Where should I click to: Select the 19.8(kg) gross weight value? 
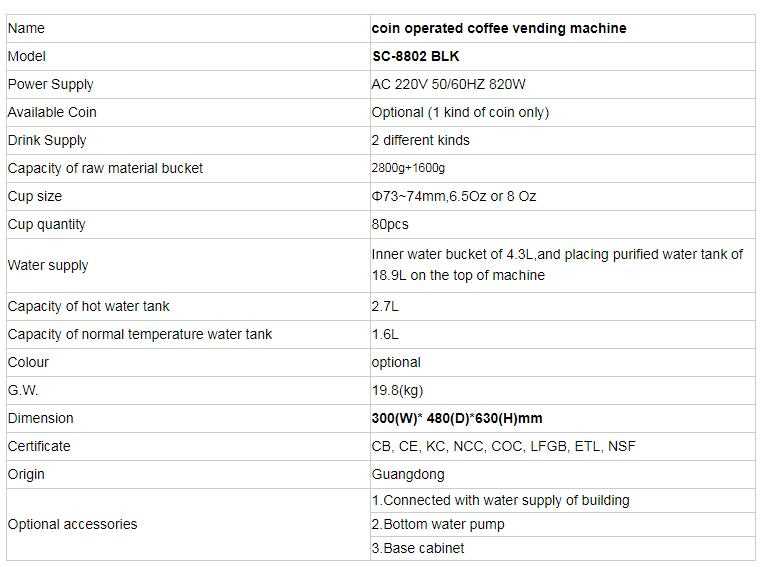click(397, 390)
